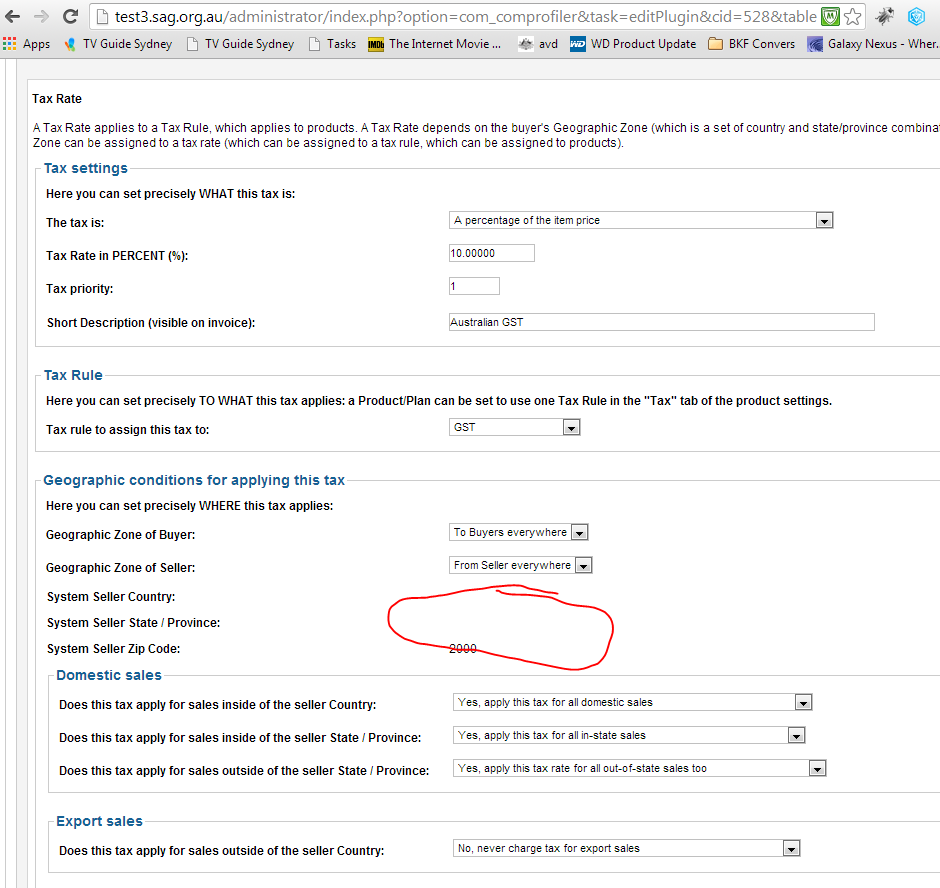Open the Geographic Zone of Seller dropdown

click(520, 565)
